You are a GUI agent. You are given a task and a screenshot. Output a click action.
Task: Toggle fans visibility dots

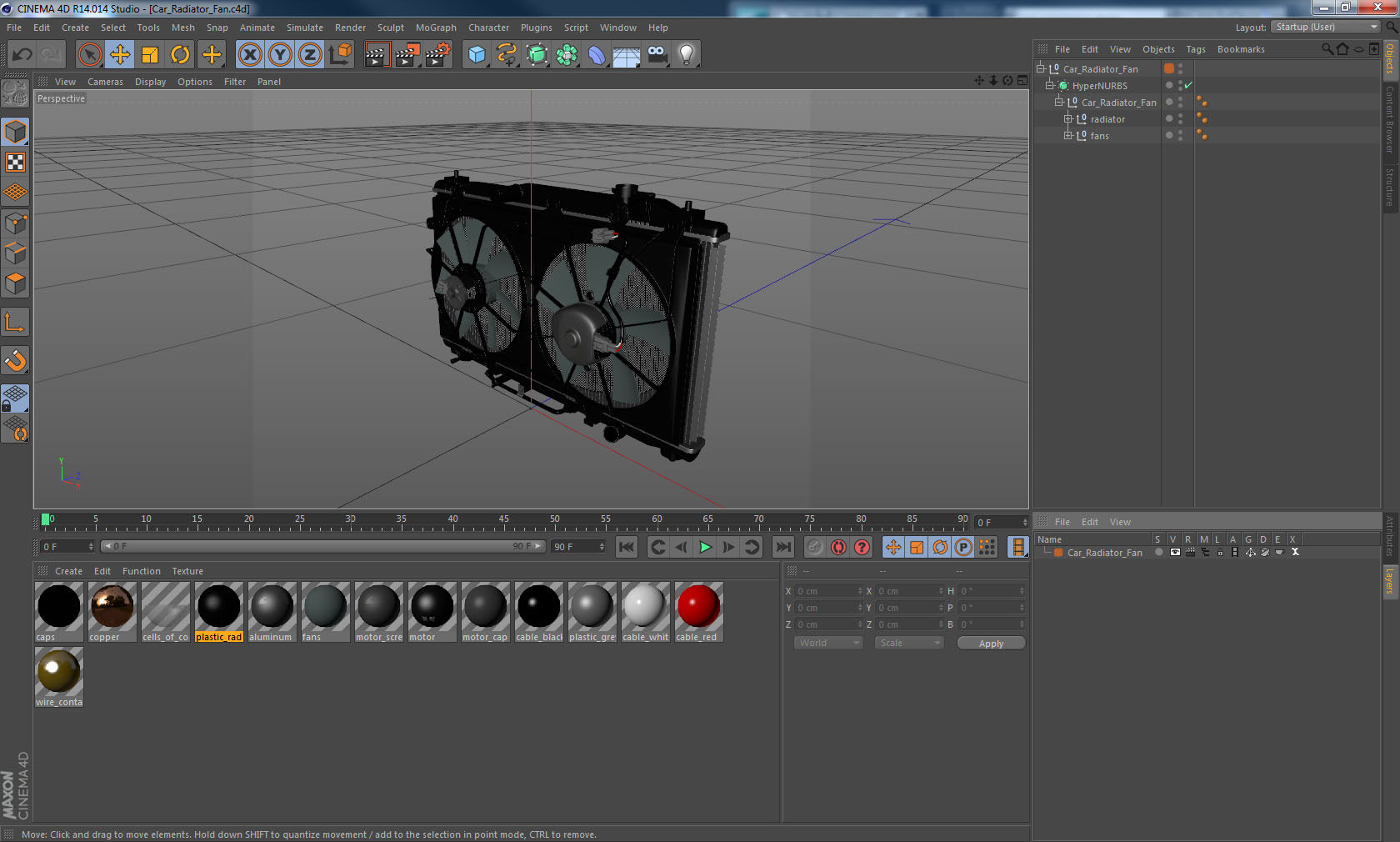[1180, 136]
